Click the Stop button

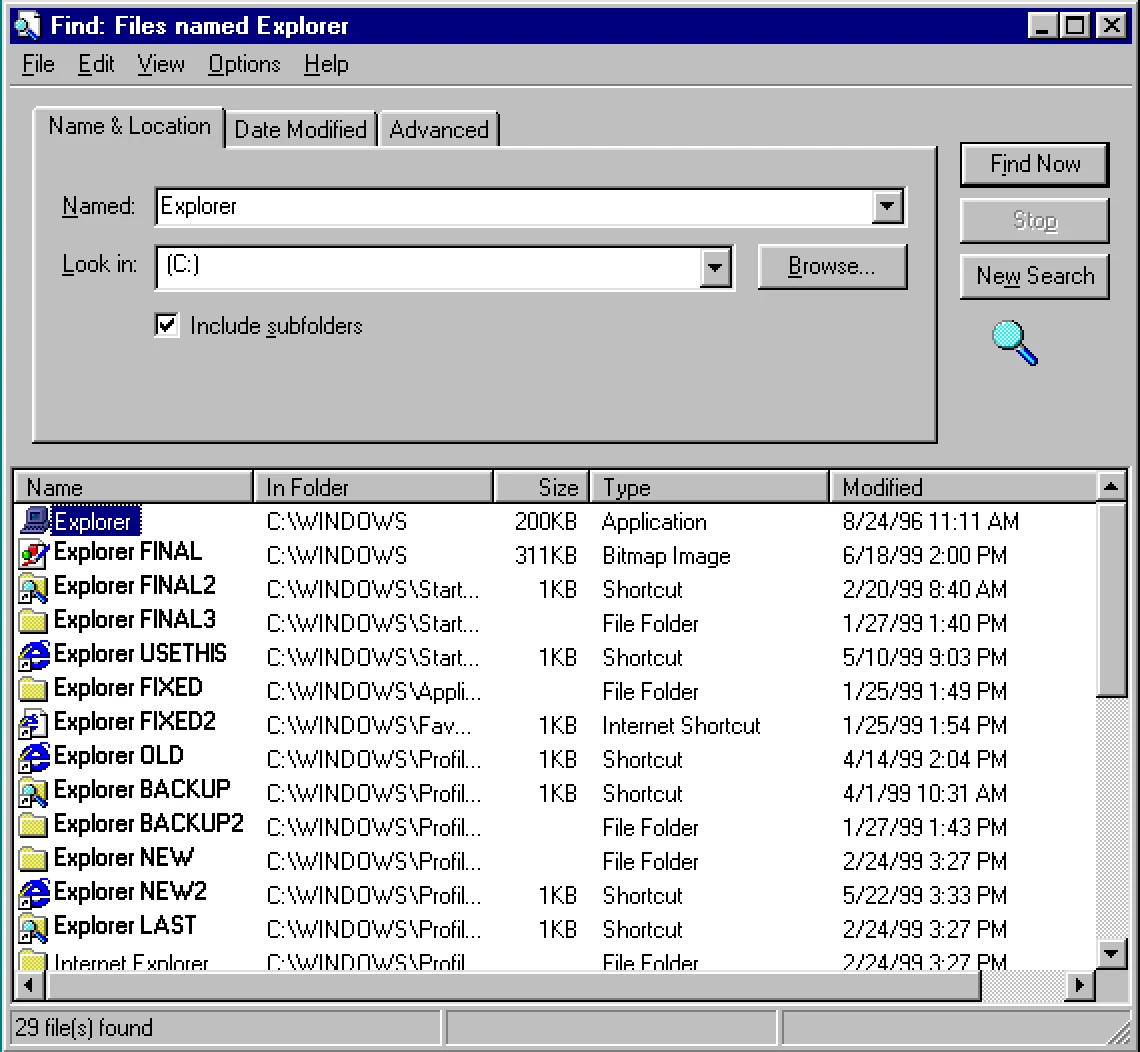(1035, 220)
